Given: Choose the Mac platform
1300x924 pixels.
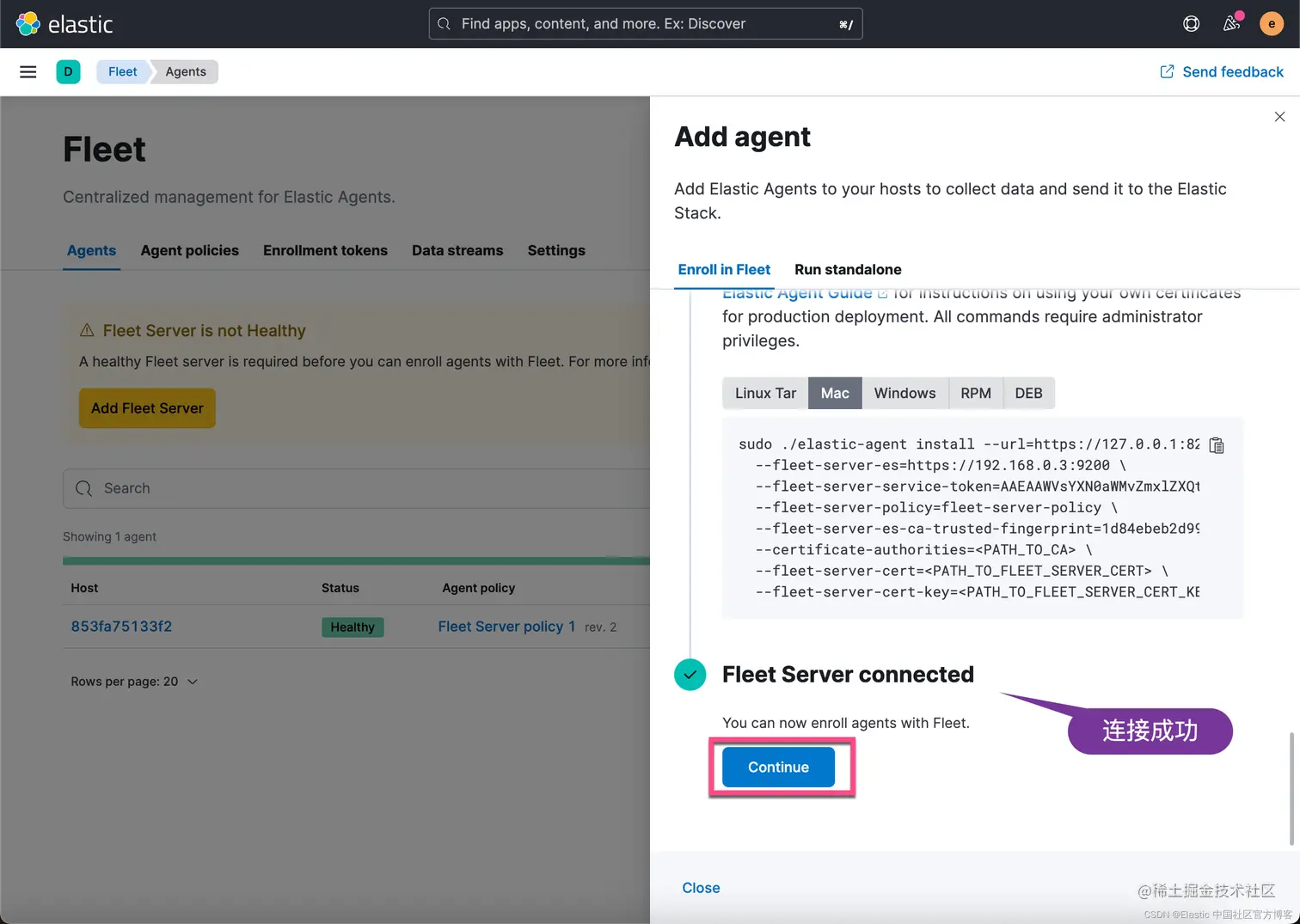Looking at the screenshot, I should coord(835,394).
